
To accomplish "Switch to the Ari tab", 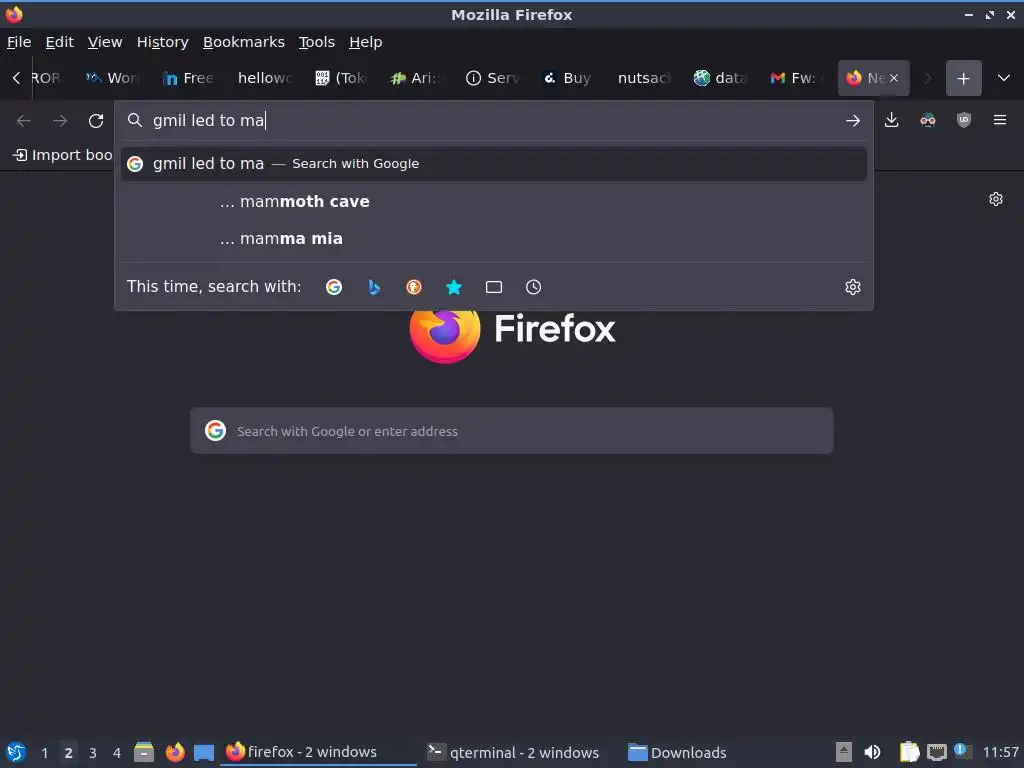I will click(417, 78).
